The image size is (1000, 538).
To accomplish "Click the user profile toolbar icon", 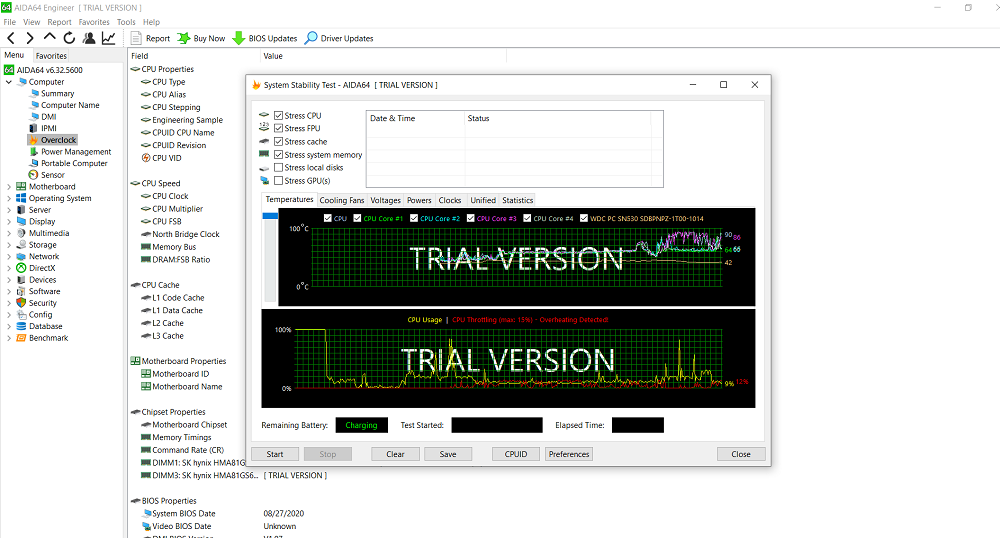I will click(x=89, y=38).
